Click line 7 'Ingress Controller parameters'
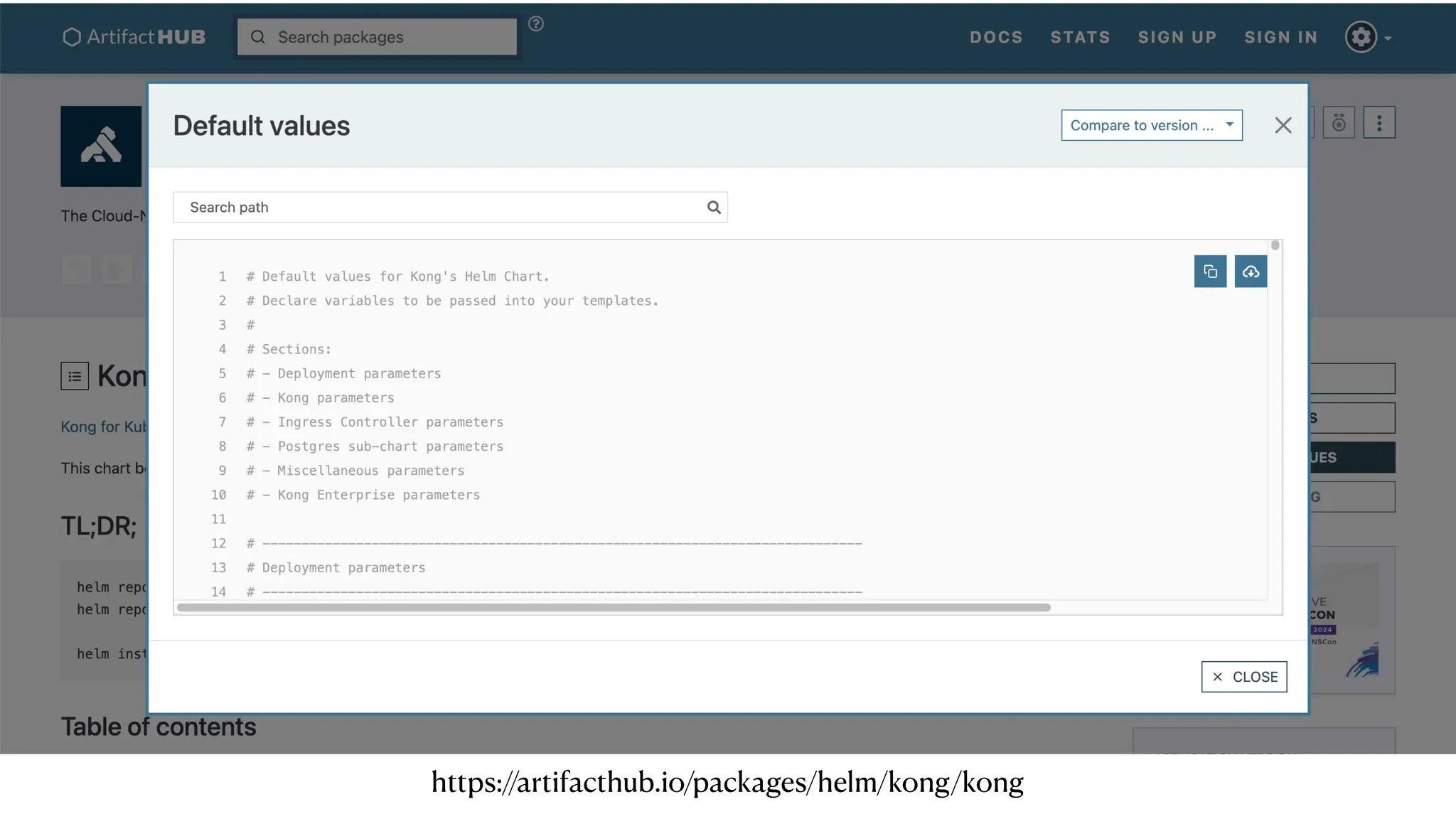 tap(390, 422)
